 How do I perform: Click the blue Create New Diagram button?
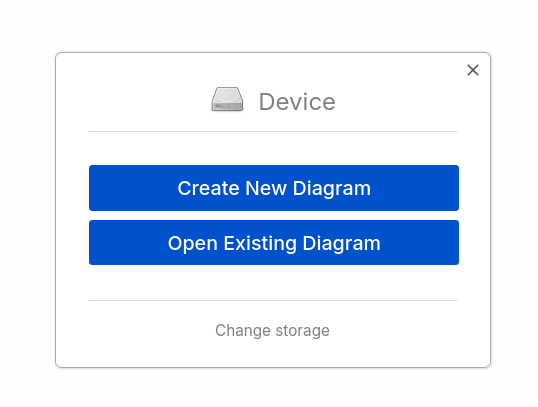pos(274,188)
